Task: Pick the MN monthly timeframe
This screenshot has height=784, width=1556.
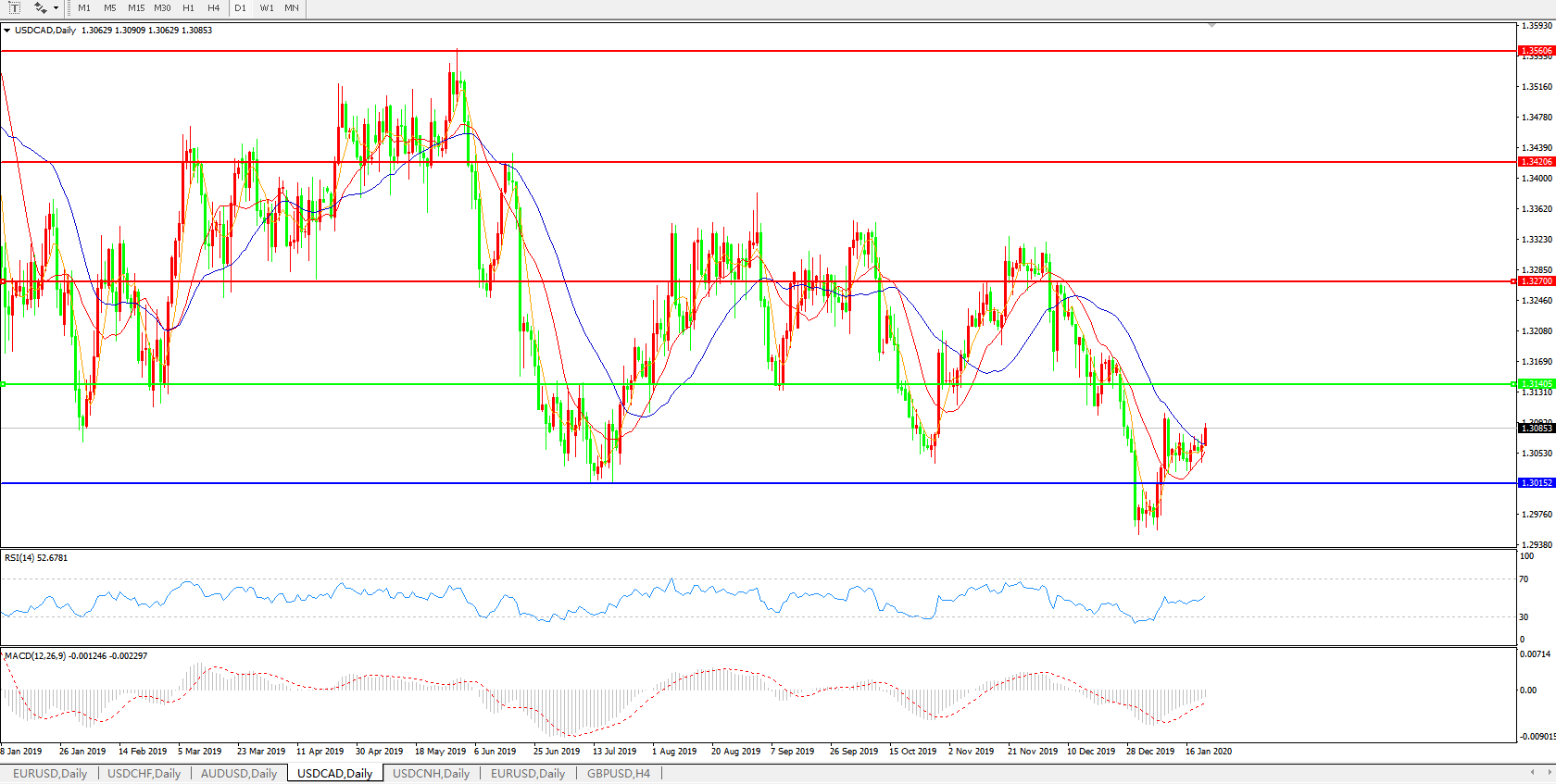Action: 292,7
